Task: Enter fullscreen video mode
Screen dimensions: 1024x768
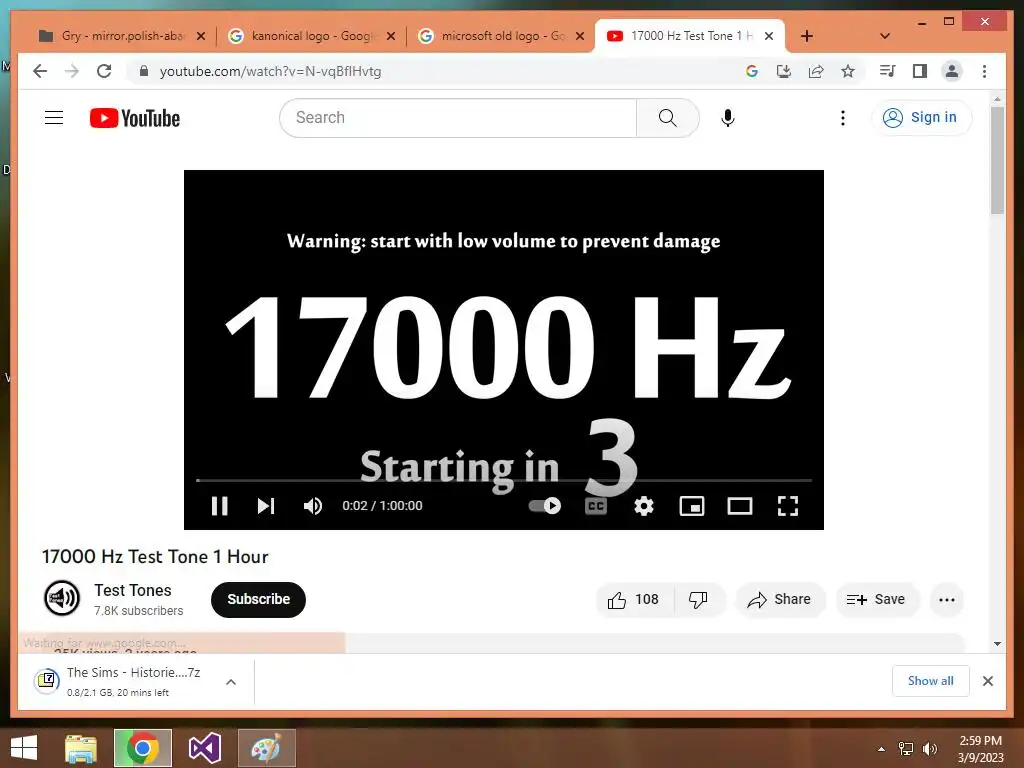Action: [788, 506]
